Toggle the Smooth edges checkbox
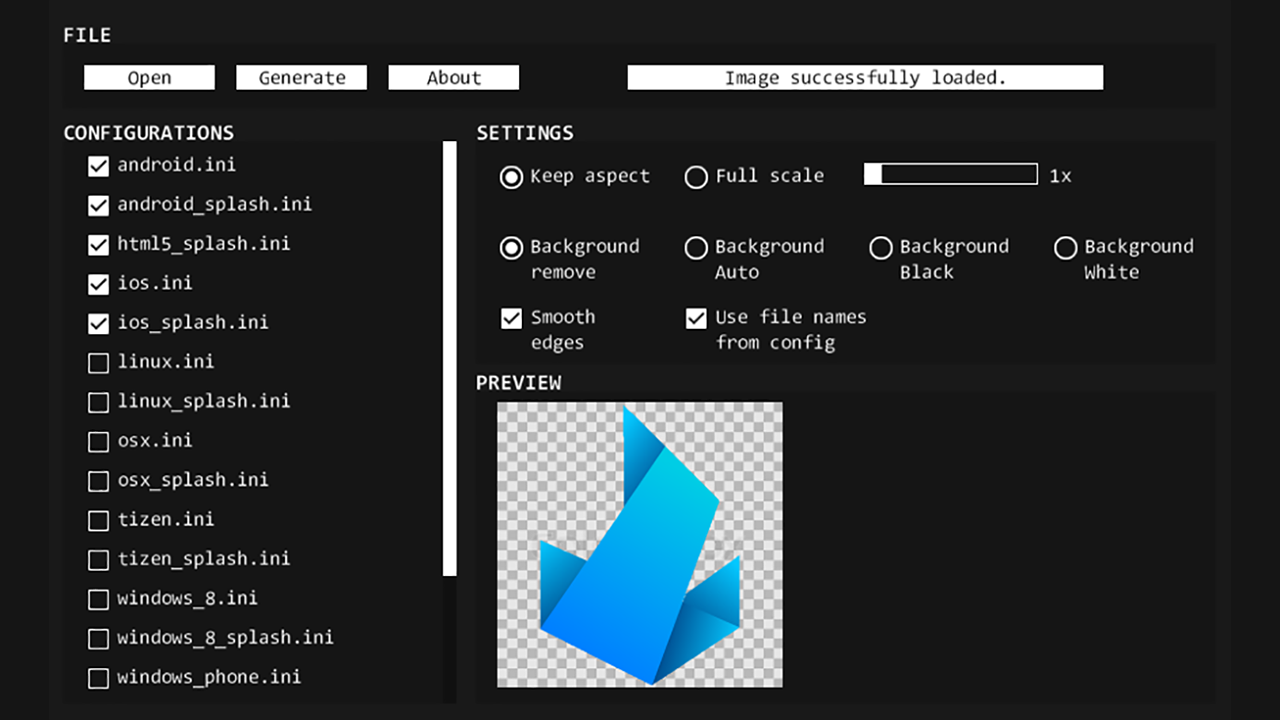 coord(511,319)
